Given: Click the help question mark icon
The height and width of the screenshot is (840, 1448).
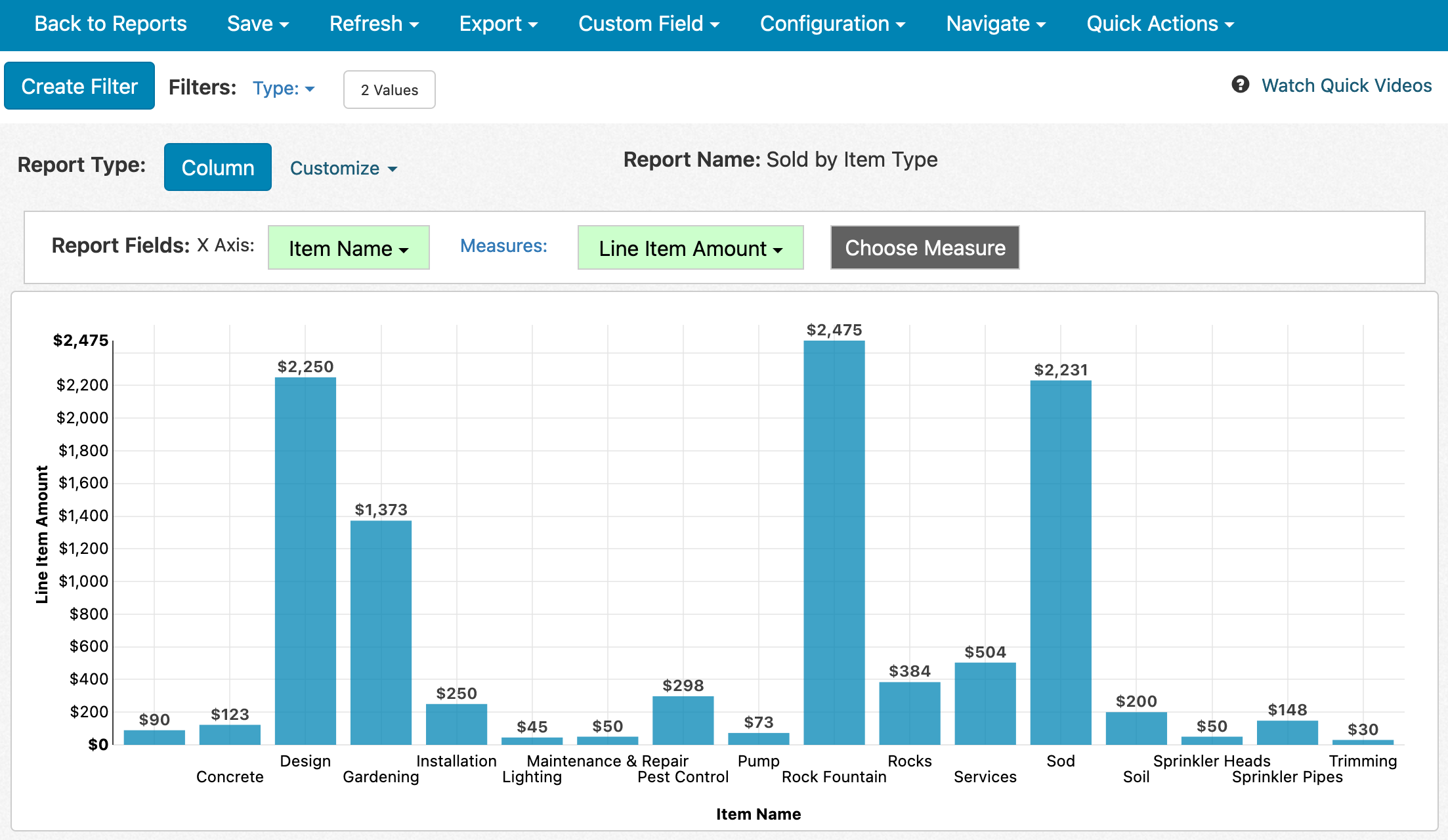Looking at the screenshot, I should 1240,85.
